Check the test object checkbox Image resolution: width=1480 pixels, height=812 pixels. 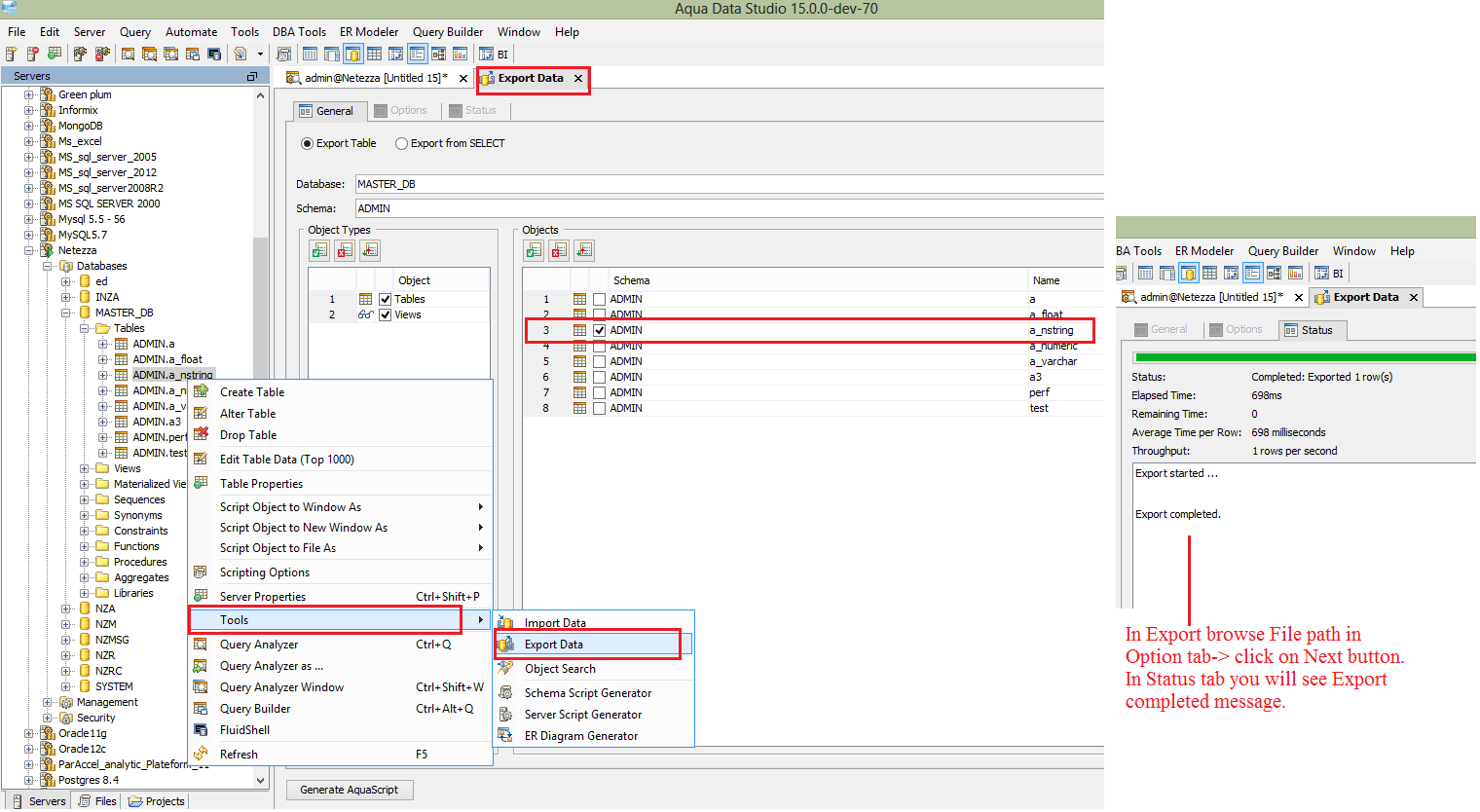(600, 408)
